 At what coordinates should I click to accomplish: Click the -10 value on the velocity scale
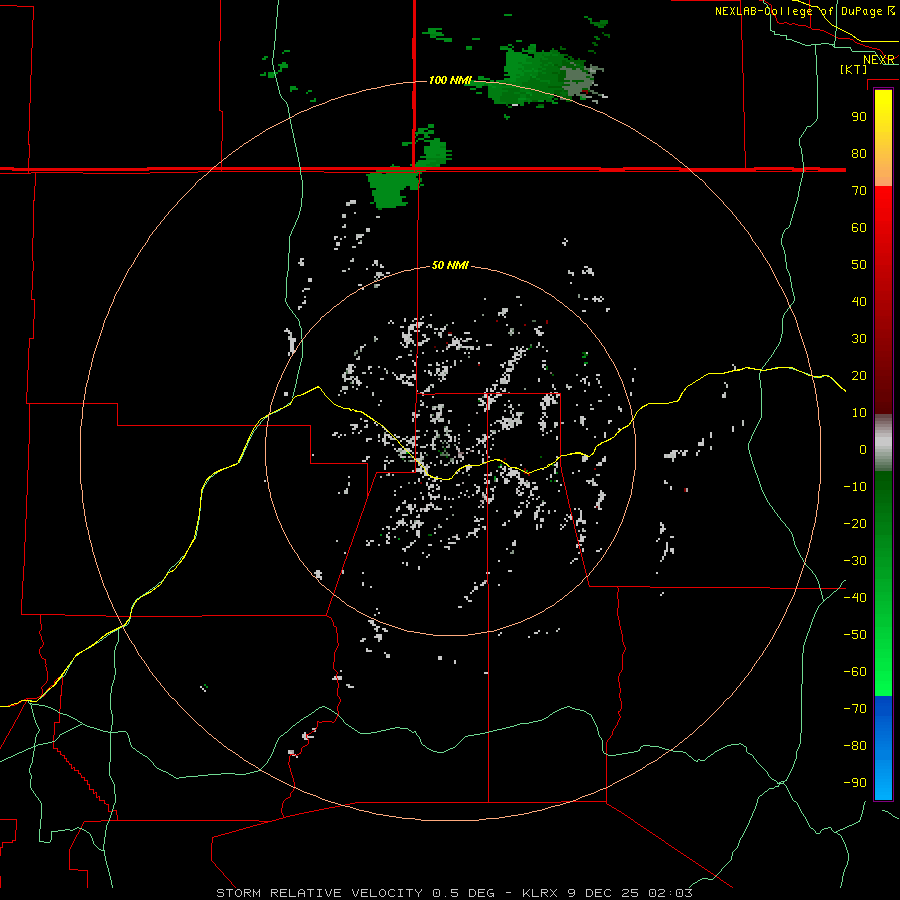pyautogui.click(x=855, y=487)
